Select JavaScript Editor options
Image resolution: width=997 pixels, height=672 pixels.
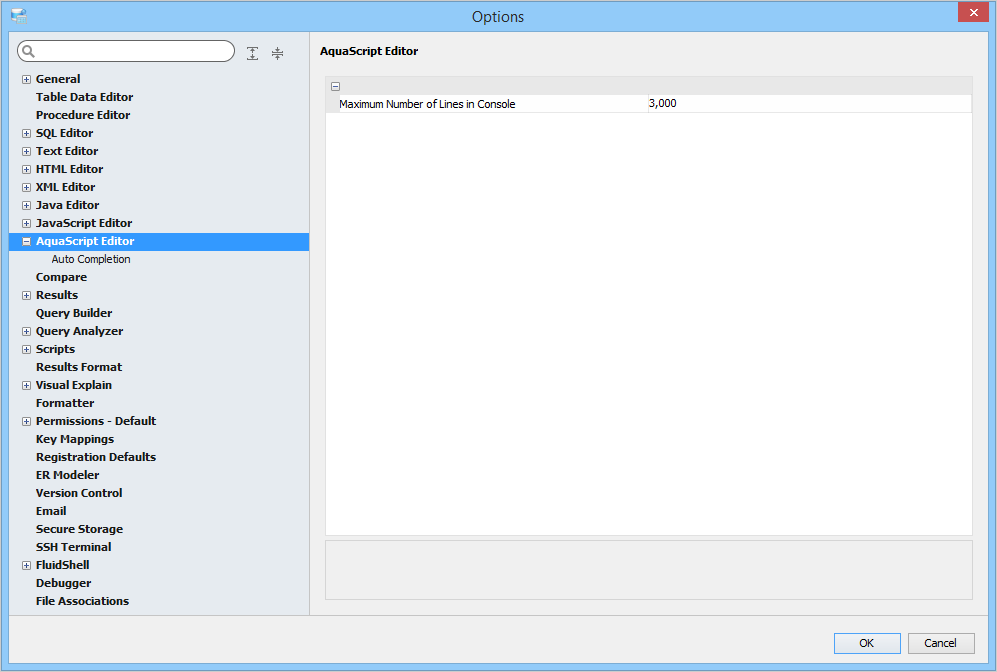tap(84, 223)
